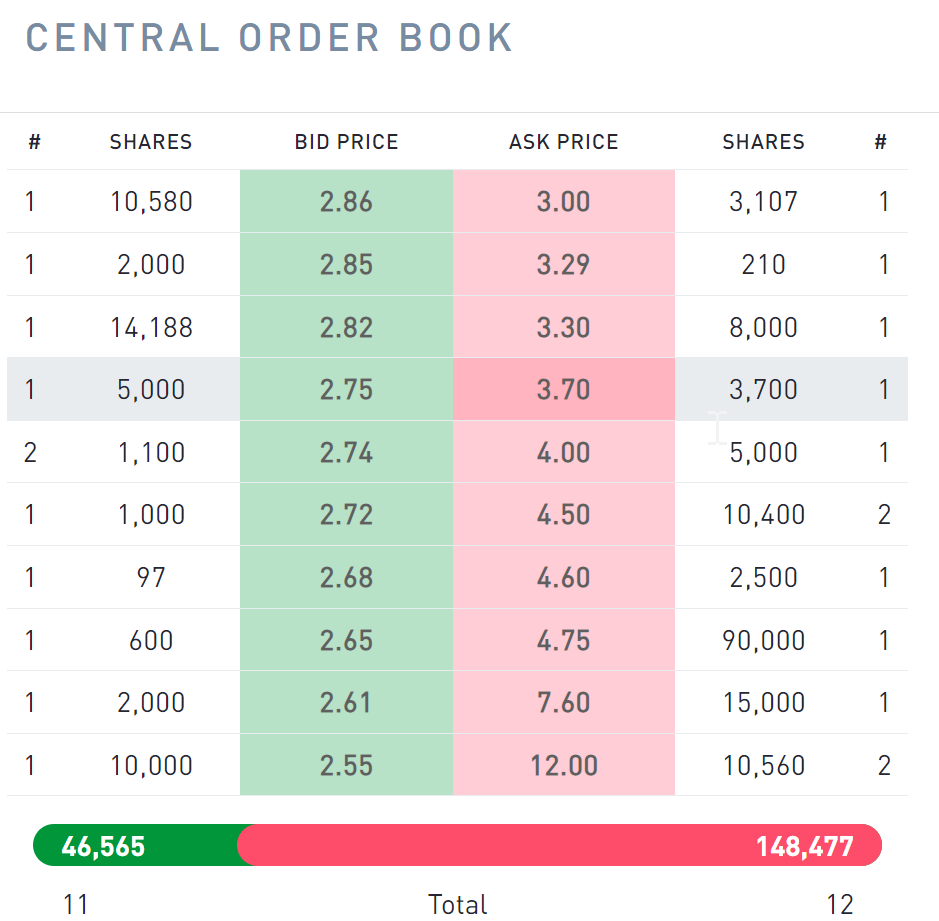Click the 12.00 ask price cell
Viewport: 939px width, 921px height.
pos(563,765)
